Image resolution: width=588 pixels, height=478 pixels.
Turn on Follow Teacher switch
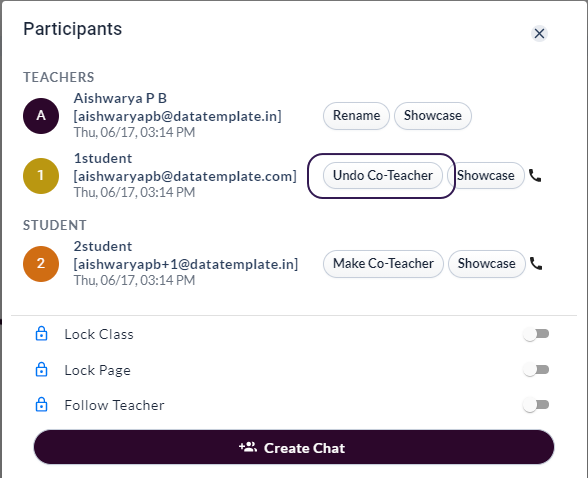[x=536, y=405]
